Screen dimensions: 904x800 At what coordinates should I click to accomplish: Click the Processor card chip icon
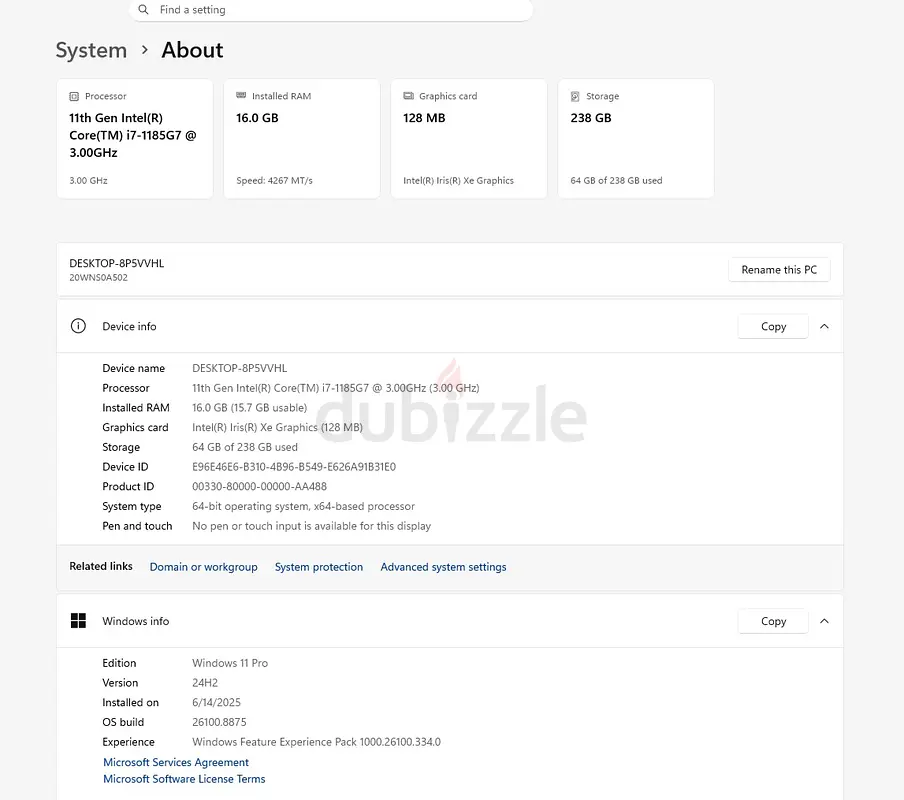pyautogui.click(x=74, y=96)
